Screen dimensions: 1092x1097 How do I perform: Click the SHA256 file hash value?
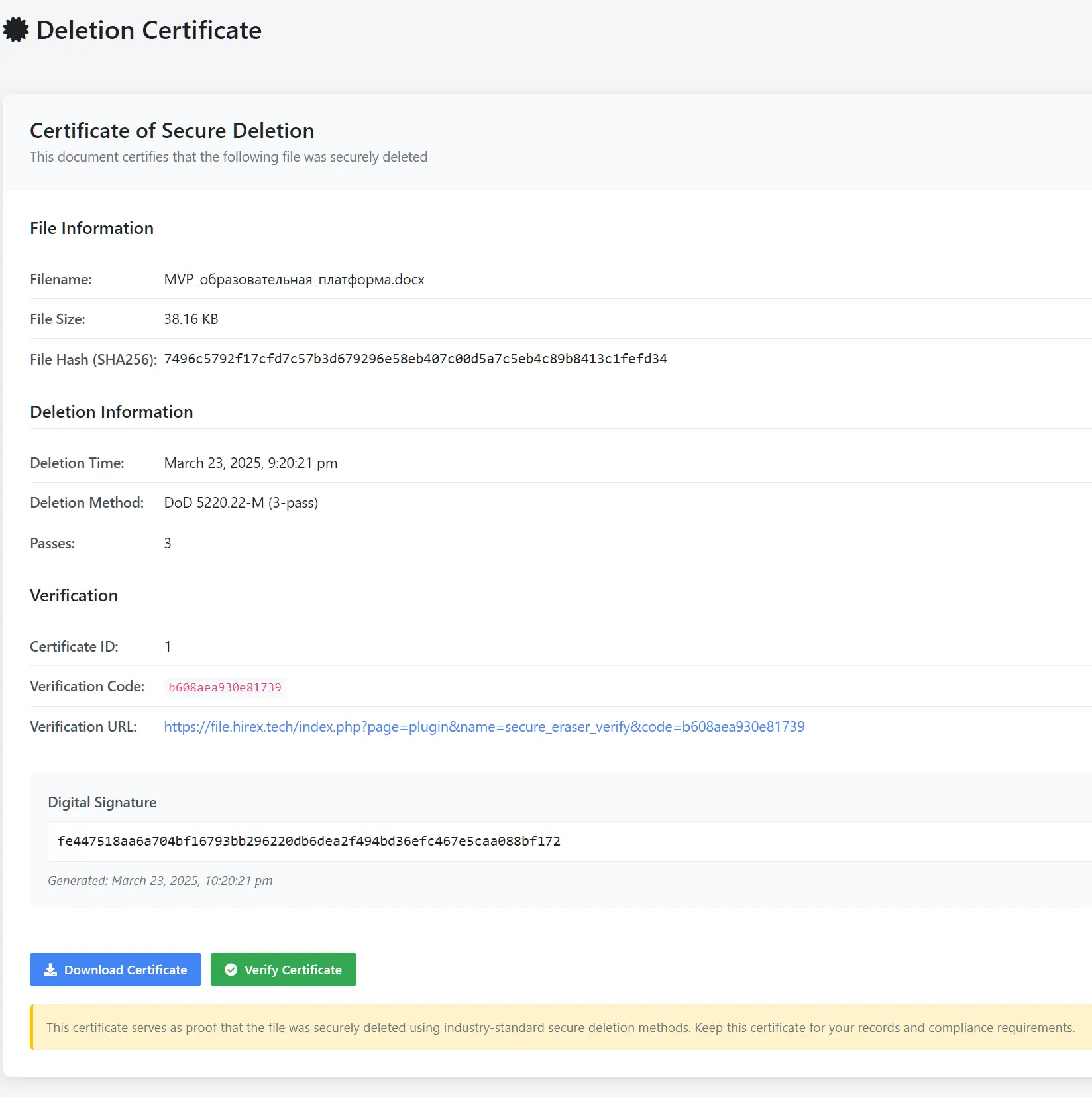pos(415,359)
